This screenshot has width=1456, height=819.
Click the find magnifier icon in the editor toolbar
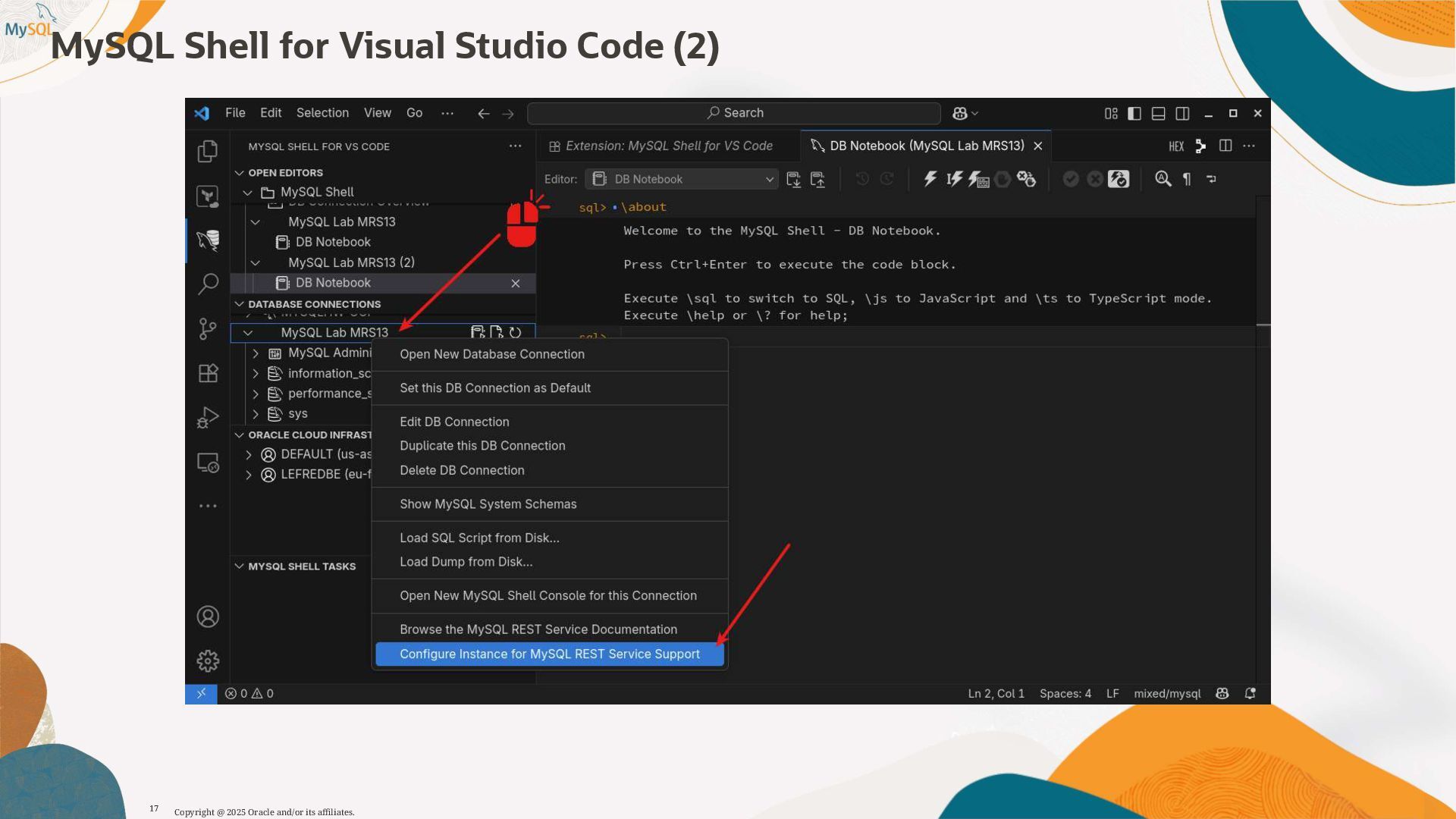click(x=1163, y=179)
